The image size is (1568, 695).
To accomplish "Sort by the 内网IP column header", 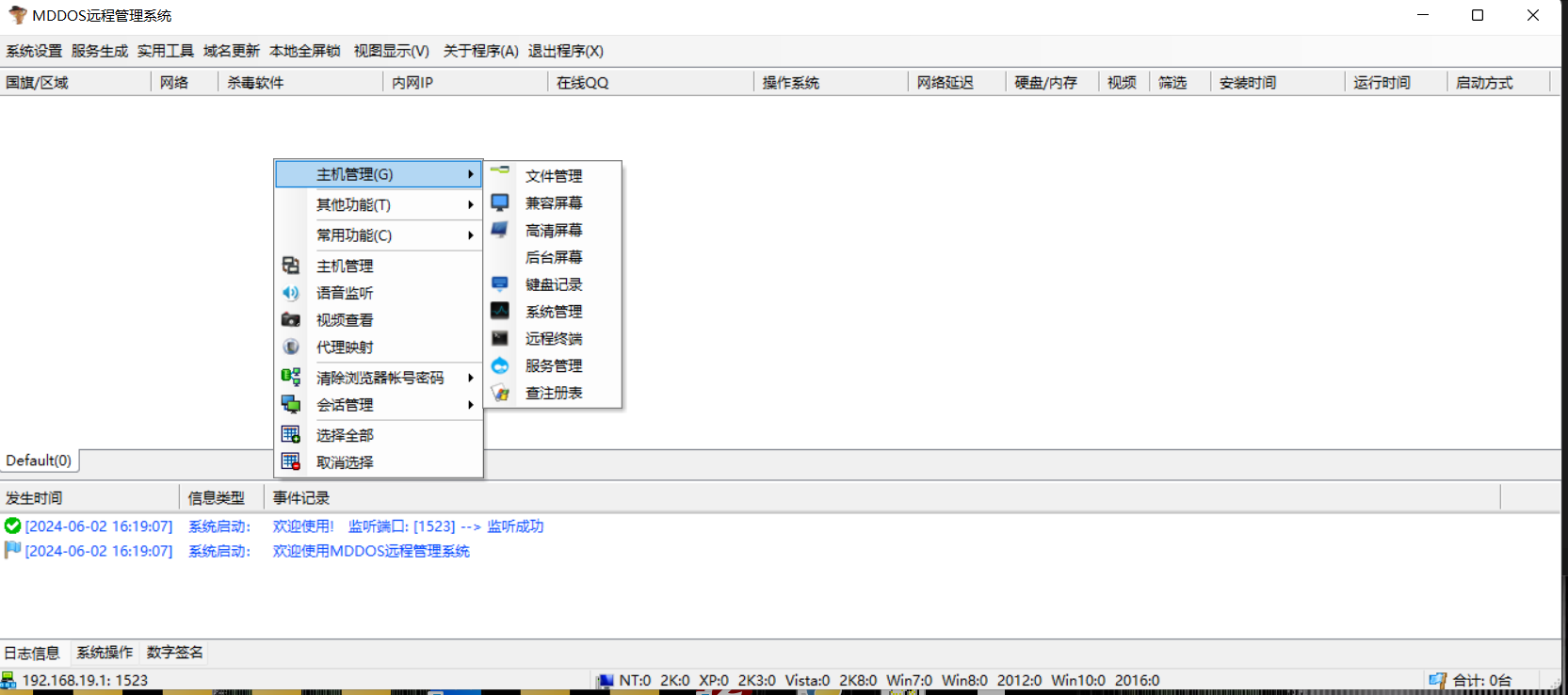I will [x=465, y=83].
